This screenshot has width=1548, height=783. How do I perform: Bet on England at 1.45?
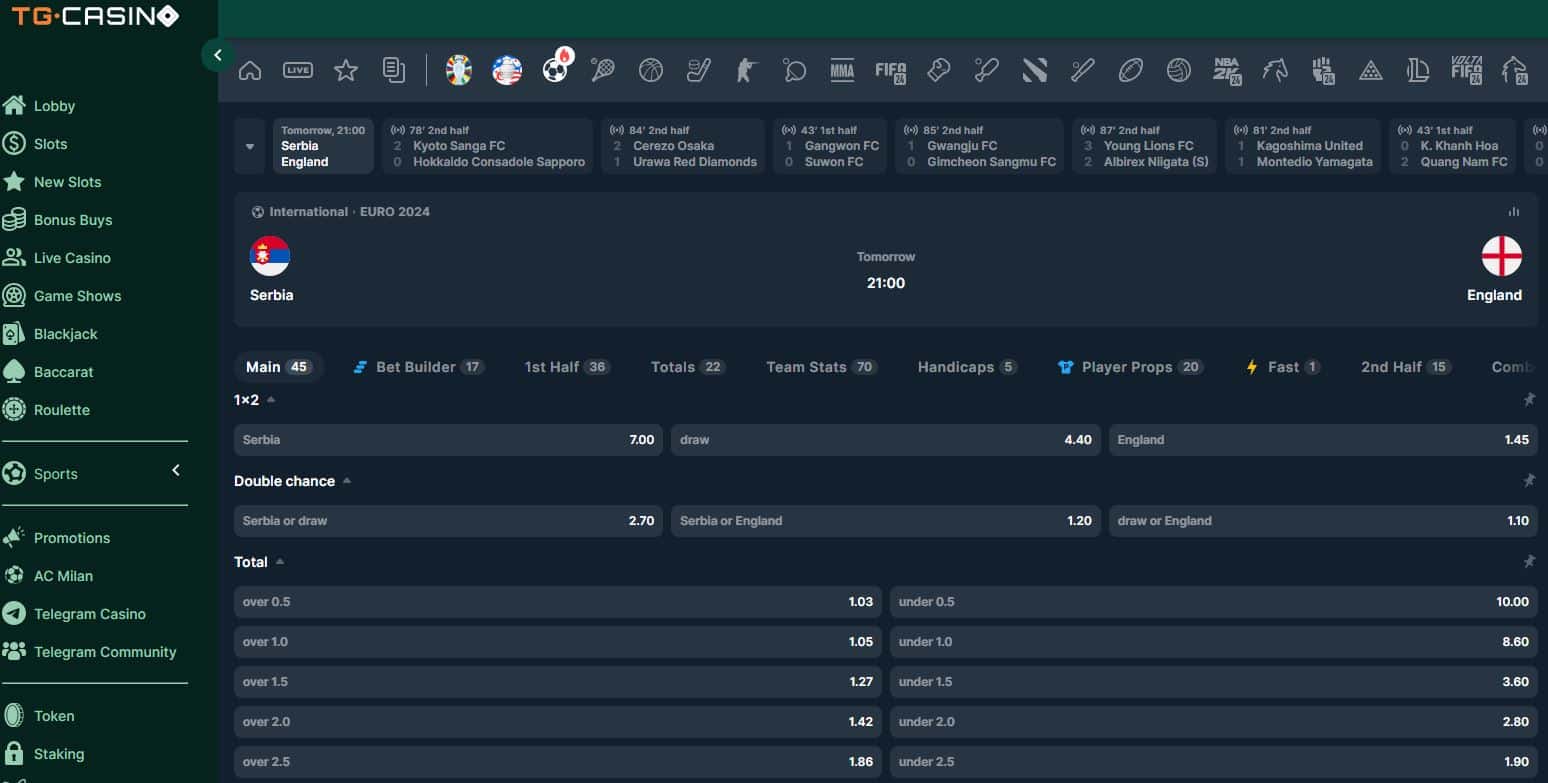pos(1323,440)
